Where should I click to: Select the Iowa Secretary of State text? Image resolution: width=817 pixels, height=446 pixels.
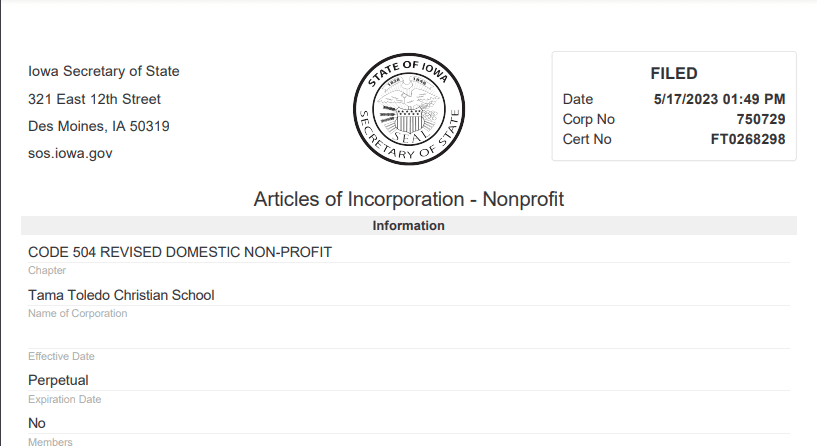(104, 71)
